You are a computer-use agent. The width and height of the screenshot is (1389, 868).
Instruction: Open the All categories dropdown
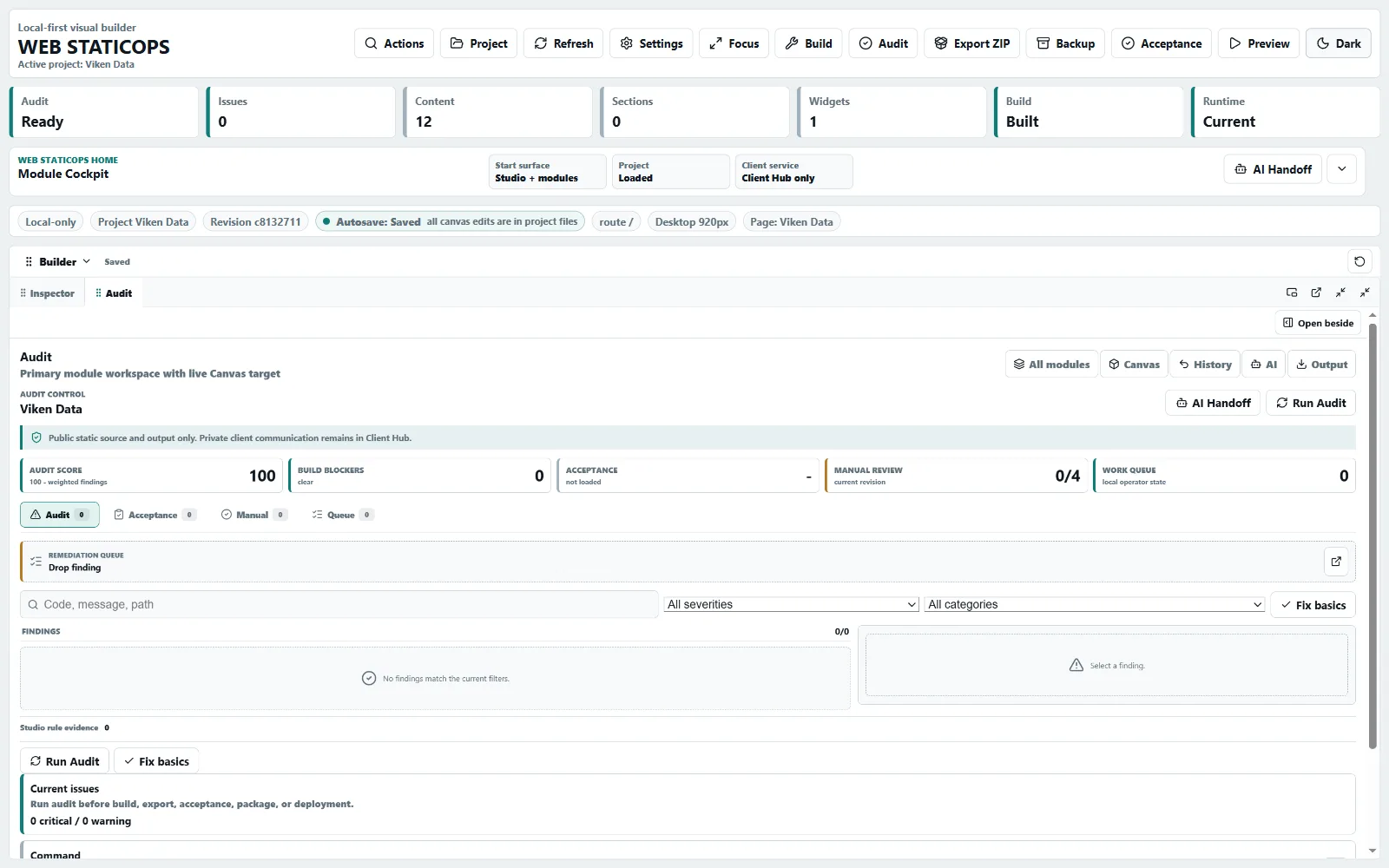tap(1095, 604)
